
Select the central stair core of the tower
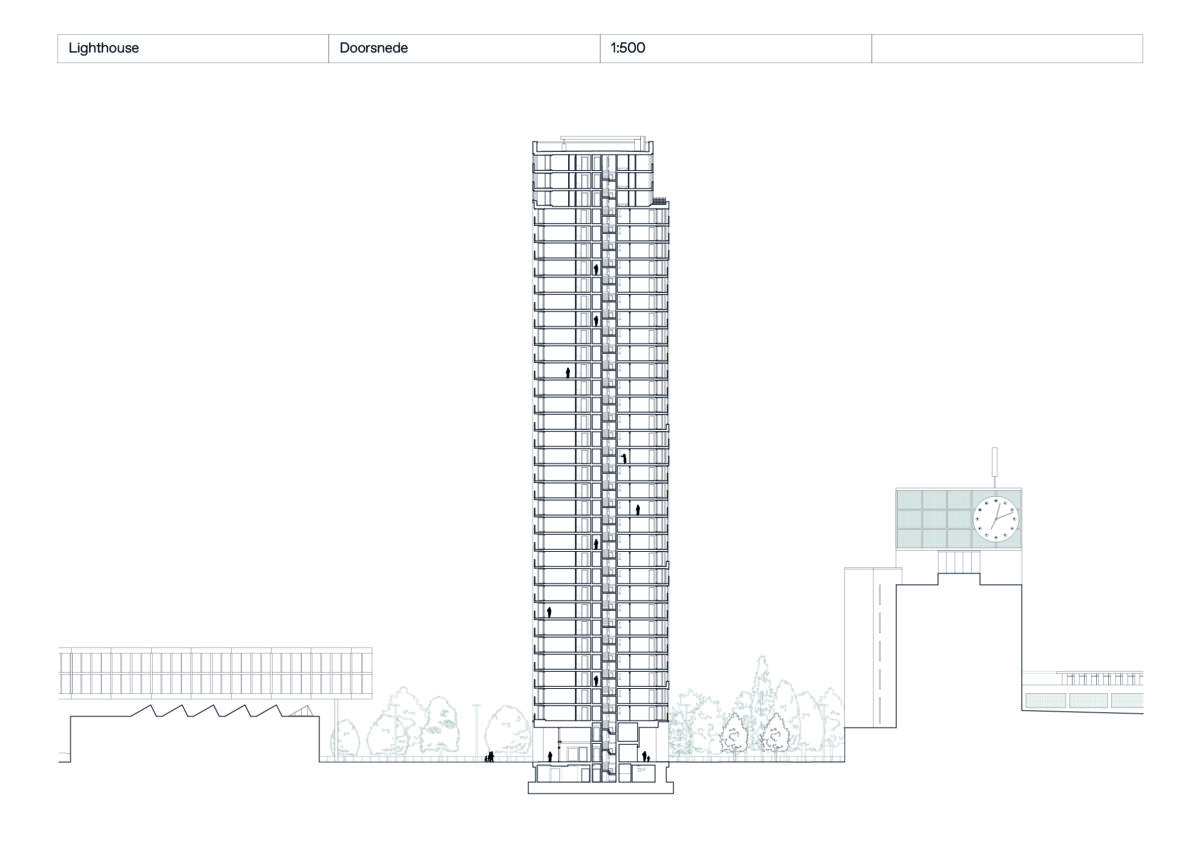608,450
